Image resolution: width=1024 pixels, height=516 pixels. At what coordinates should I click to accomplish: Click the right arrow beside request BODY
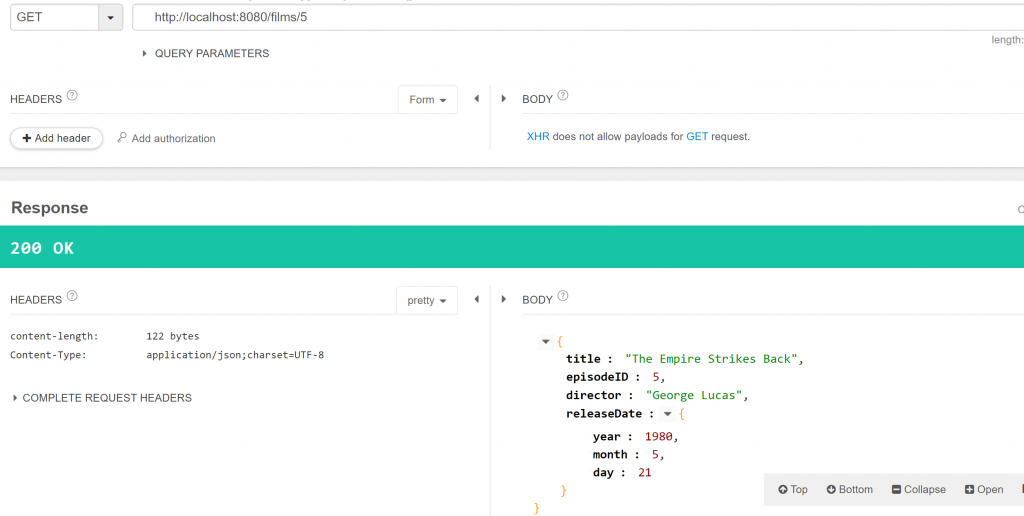click(x=503, y=99)
